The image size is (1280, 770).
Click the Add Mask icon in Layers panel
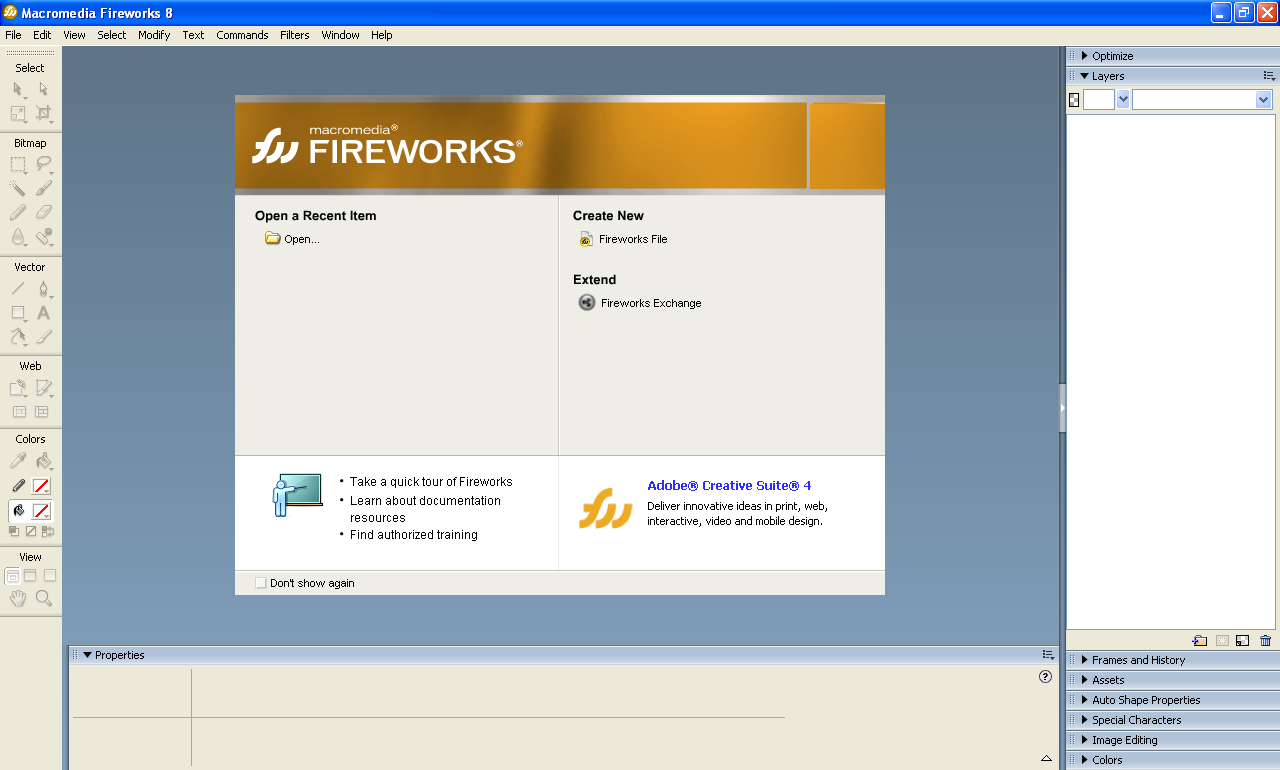[1221, 641]
